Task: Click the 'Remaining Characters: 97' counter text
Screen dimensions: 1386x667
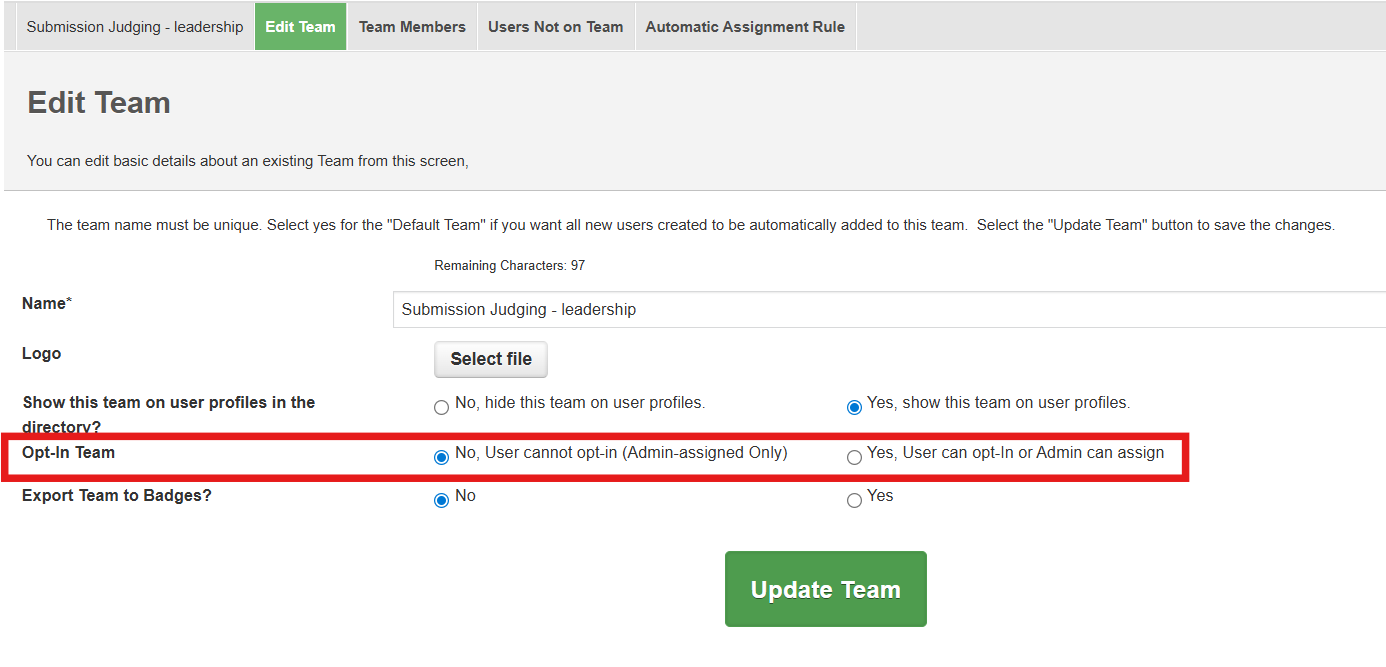Action: point(509,266)
